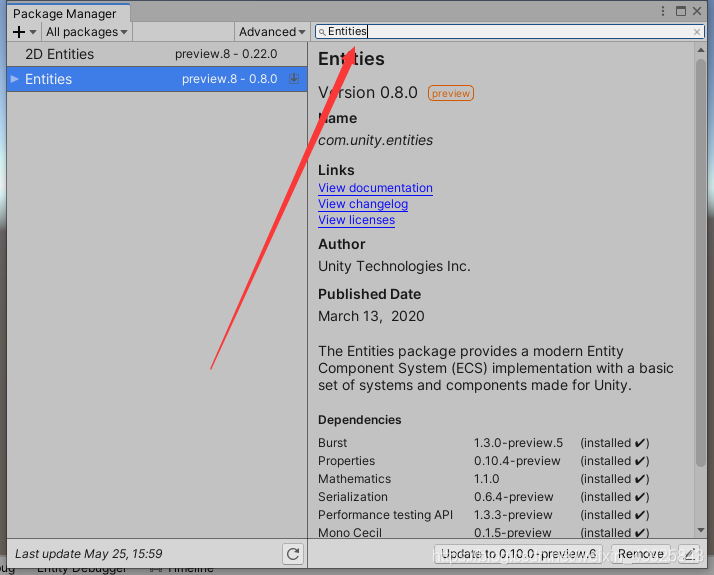Click the edit pencil icon by Remove

click(x=689, y=554)
